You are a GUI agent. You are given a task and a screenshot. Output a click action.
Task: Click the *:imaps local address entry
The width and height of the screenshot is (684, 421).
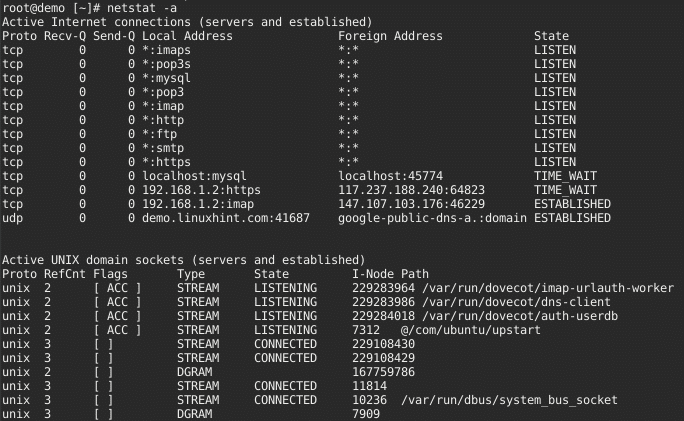tap(166, 49)
